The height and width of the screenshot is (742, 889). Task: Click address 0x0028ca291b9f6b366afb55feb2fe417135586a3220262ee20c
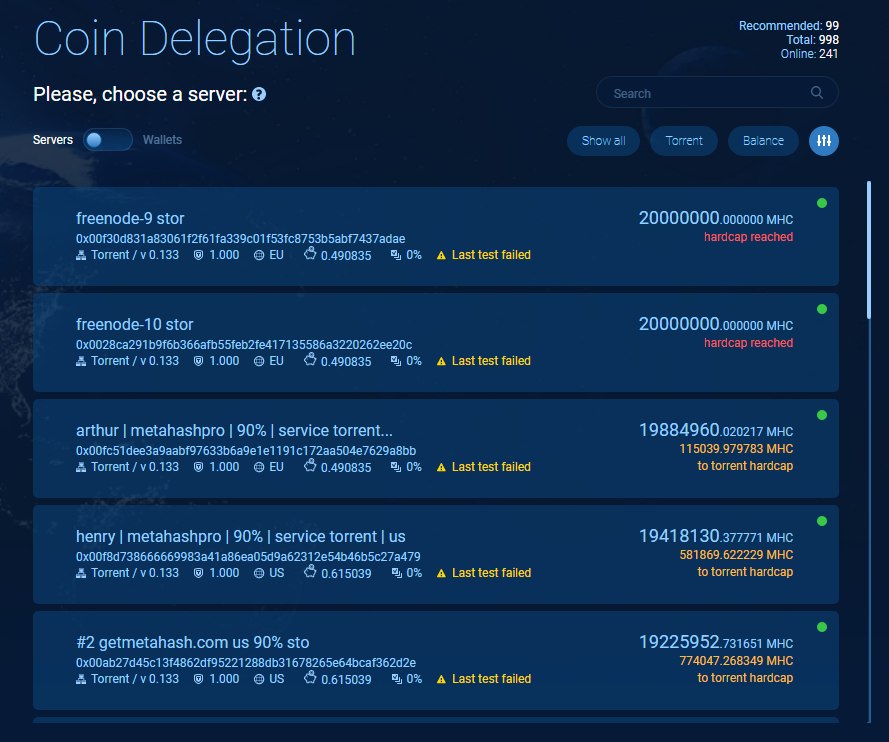click(244, 345)
